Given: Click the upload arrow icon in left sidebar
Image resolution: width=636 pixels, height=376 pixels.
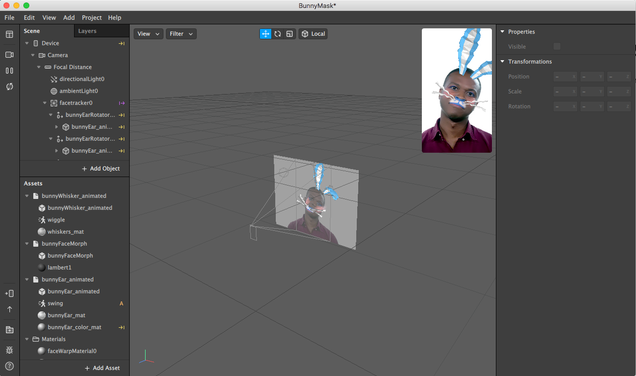Looking at the screenshot, I should click(9, 309).
